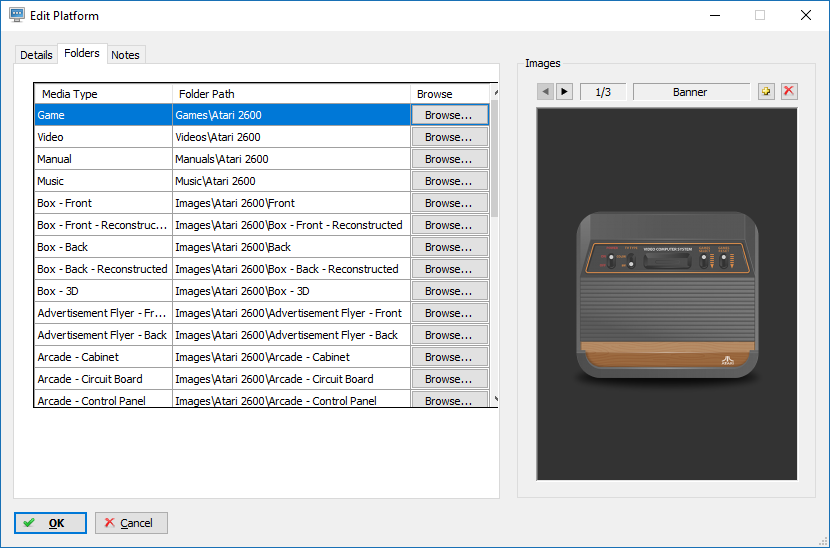Browse for Arcade - Circuit Board folder
Image resolution: width=830 pixels, height=548 pixels.
(449, 379)
